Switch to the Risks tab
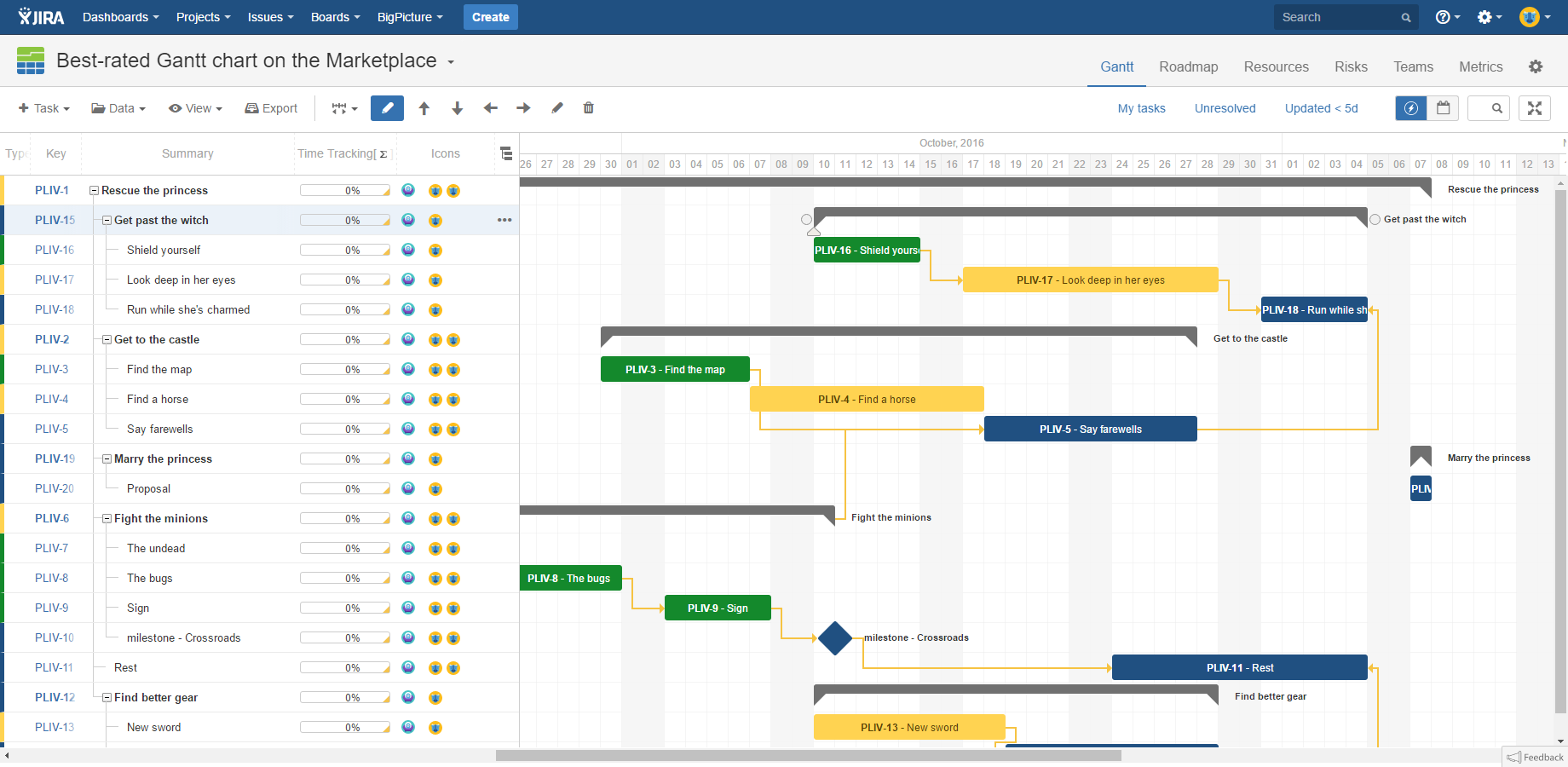The height and width of the screenshot is (767, 1568). pos(1351,66)
